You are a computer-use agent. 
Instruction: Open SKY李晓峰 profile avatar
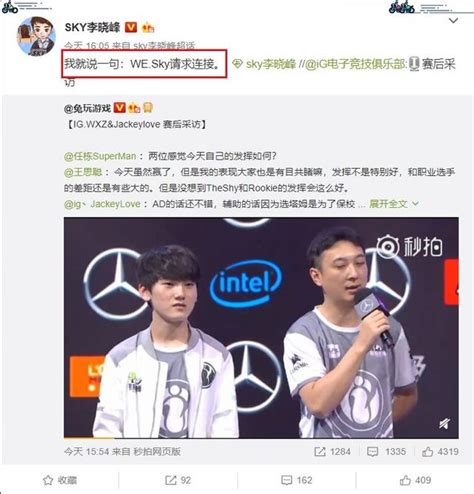(x=36, y=36)
